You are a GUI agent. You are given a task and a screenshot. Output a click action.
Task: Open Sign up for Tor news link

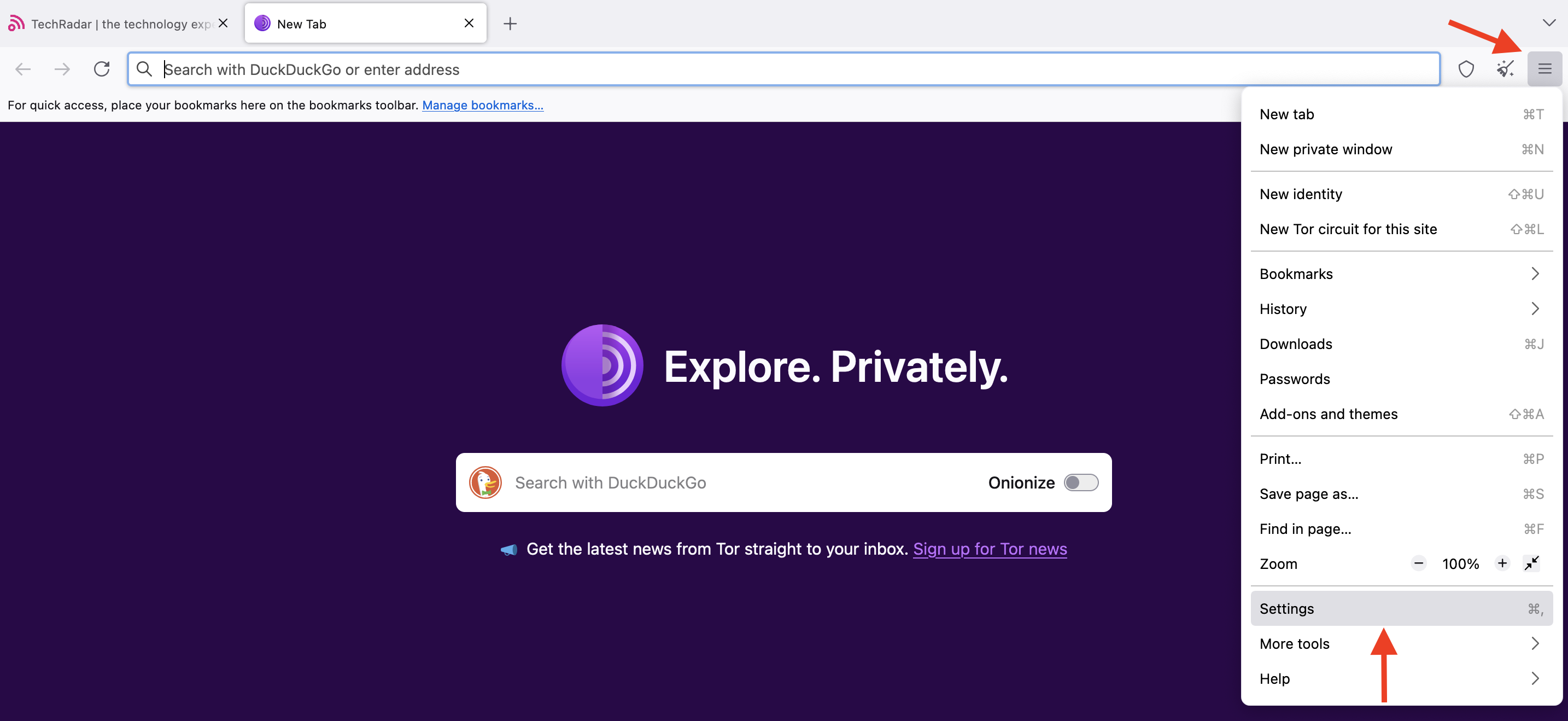[x=990, y=549]
